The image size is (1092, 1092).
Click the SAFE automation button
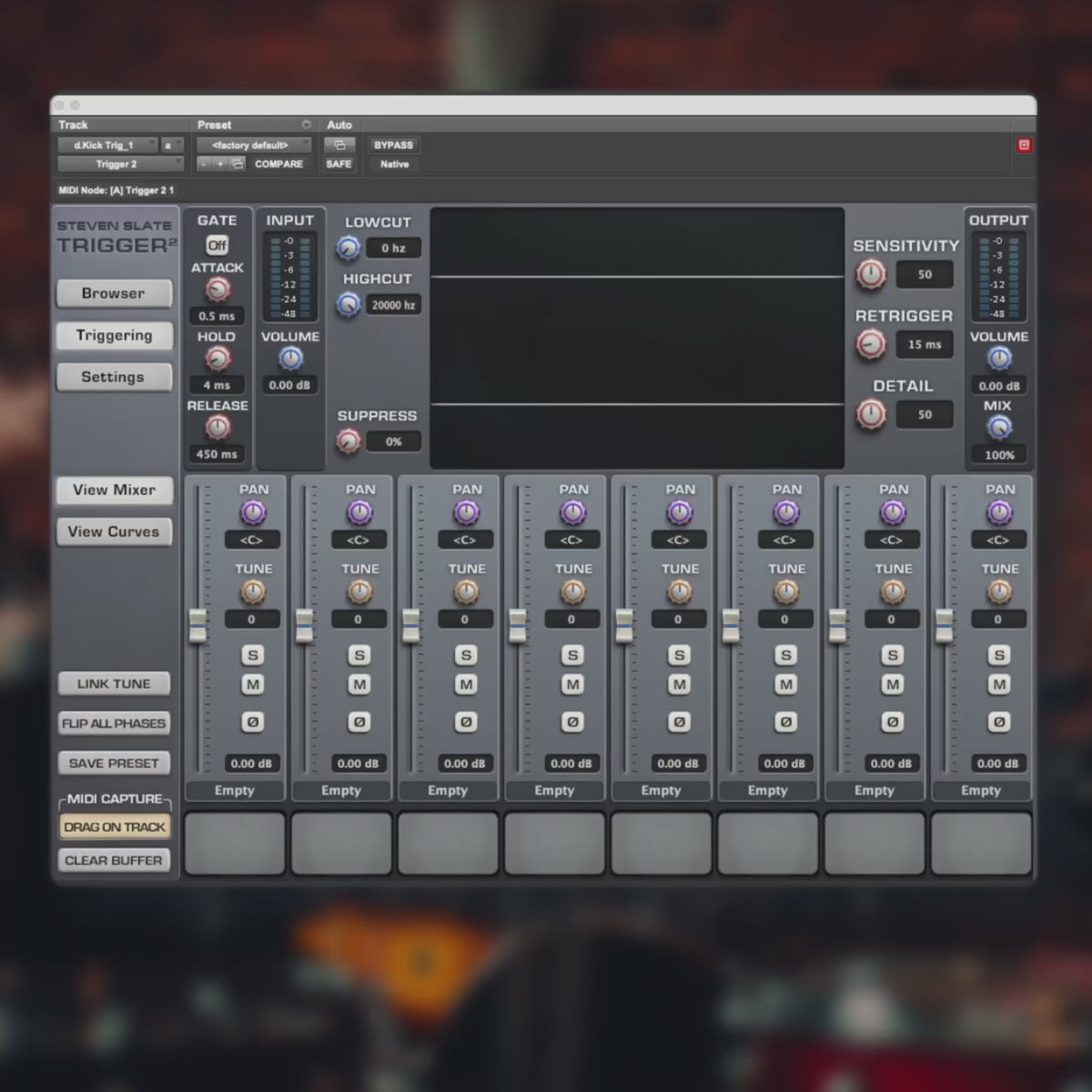(x=339, y=165)
